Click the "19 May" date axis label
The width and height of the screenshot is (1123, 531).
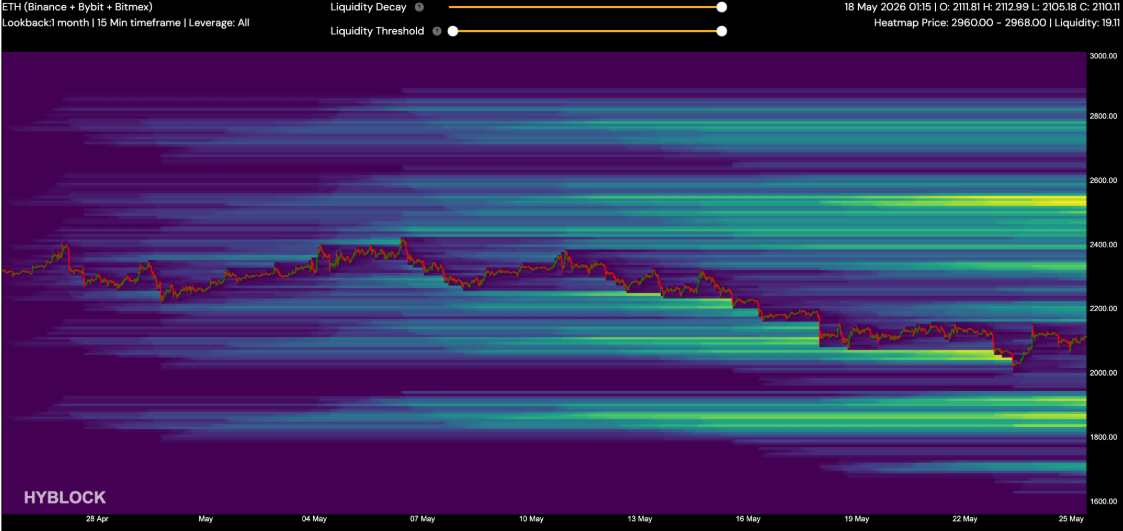point(857,518)
